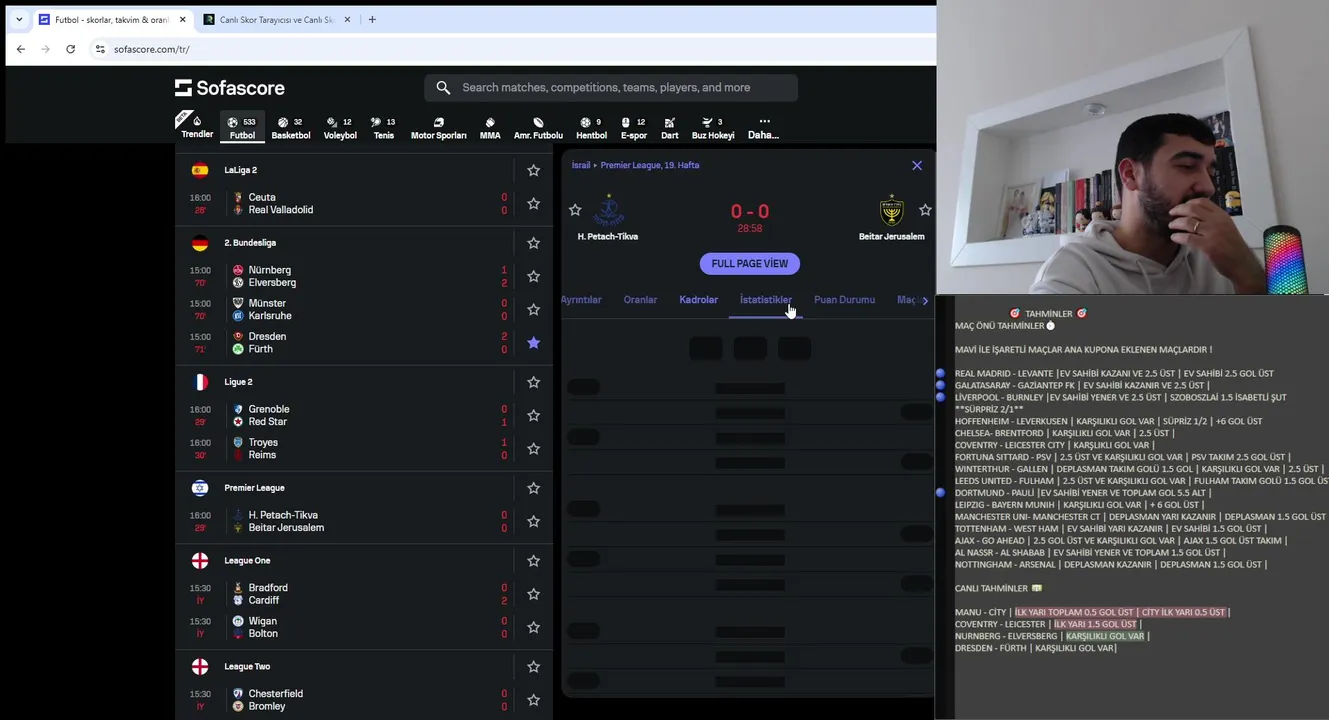
Task: Favorite the Ceuta vs Real Valladolid match
Action: click(x=533, y=204)
